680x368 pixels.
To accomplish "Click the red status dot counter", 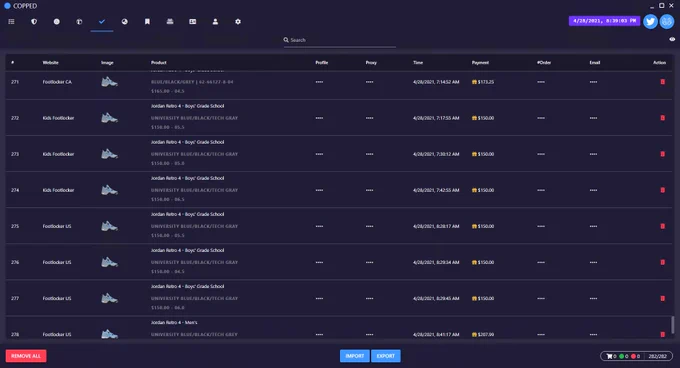I will [x=633, y=356].
